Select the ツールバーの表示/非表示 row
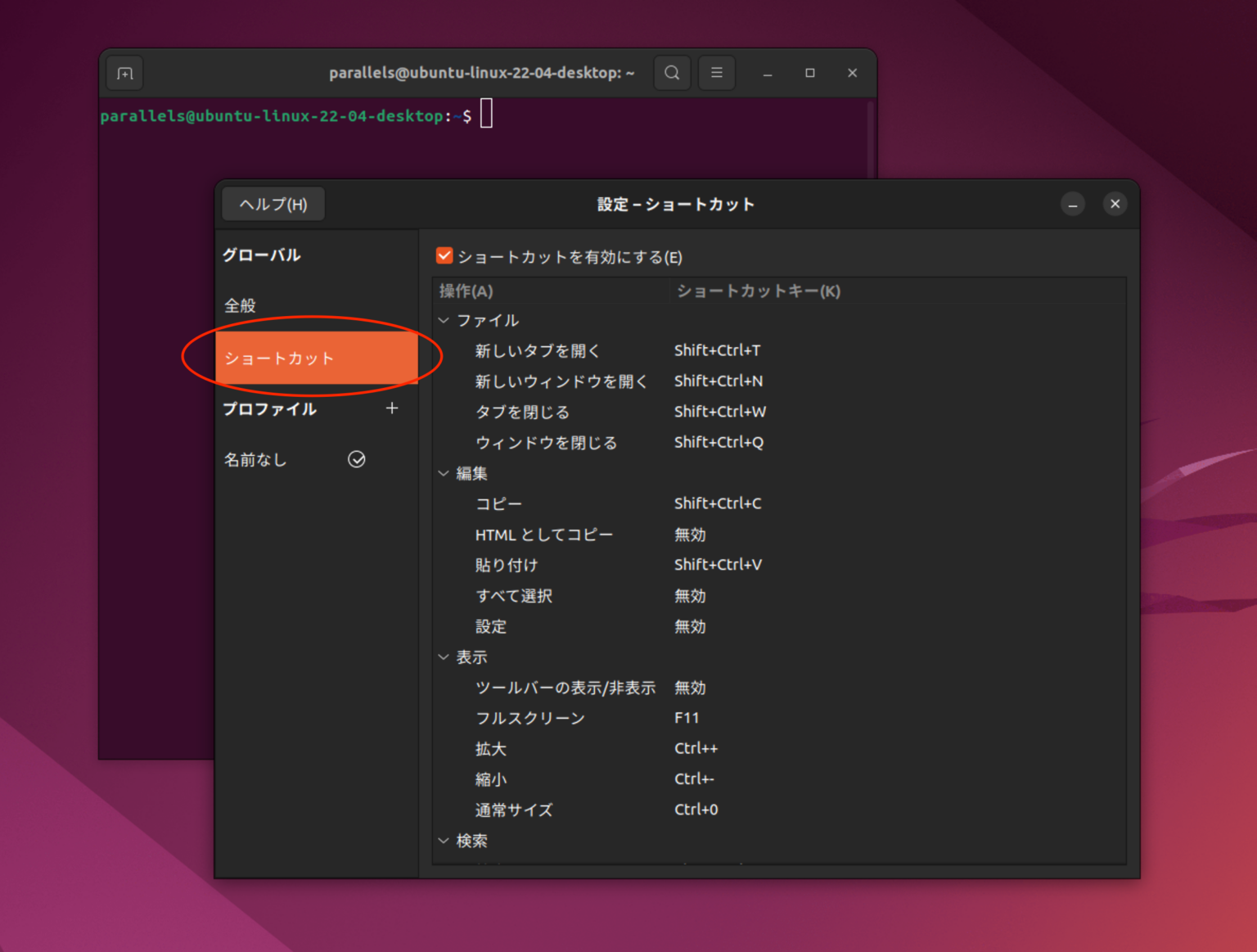Screen dimensions: 1257x952 click(x=779, y=688)
